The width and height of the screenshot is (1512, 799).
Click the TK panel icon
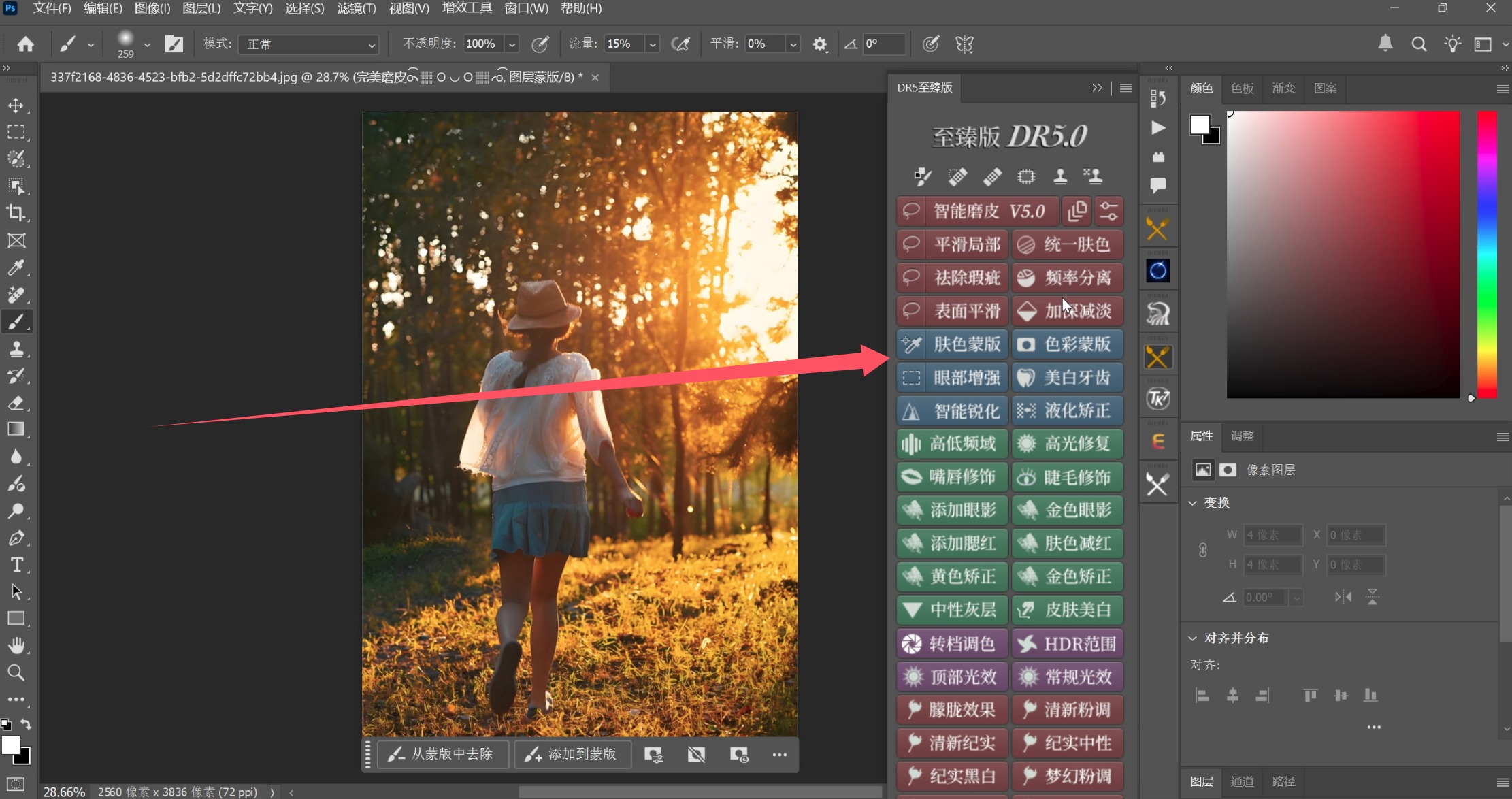tap(1157, 399)
